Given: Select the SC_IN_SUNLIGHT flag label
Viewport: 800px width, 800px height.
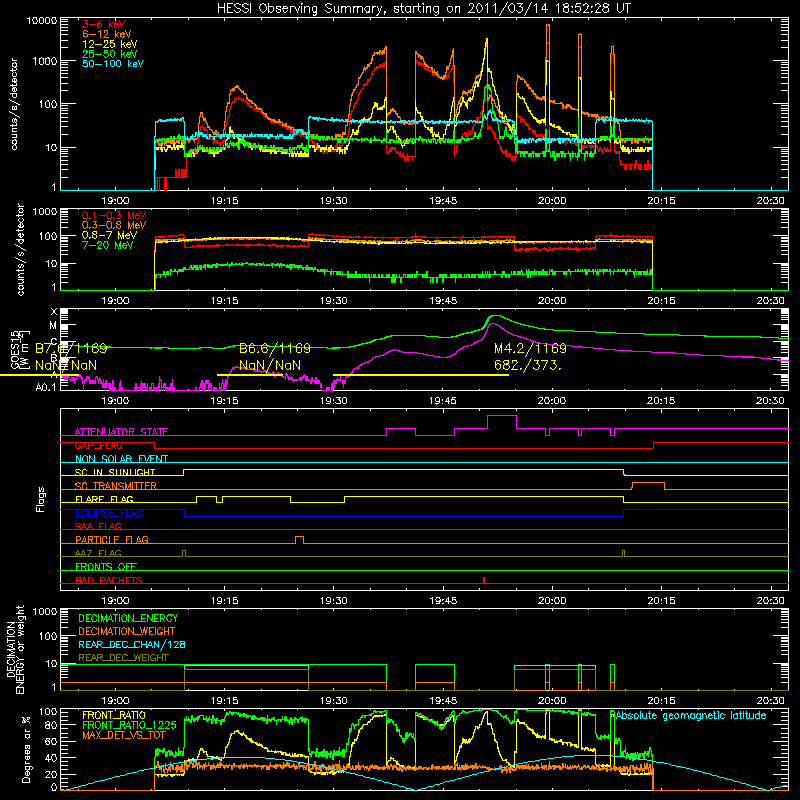Looking at the screenshot, I should point(115,472).
